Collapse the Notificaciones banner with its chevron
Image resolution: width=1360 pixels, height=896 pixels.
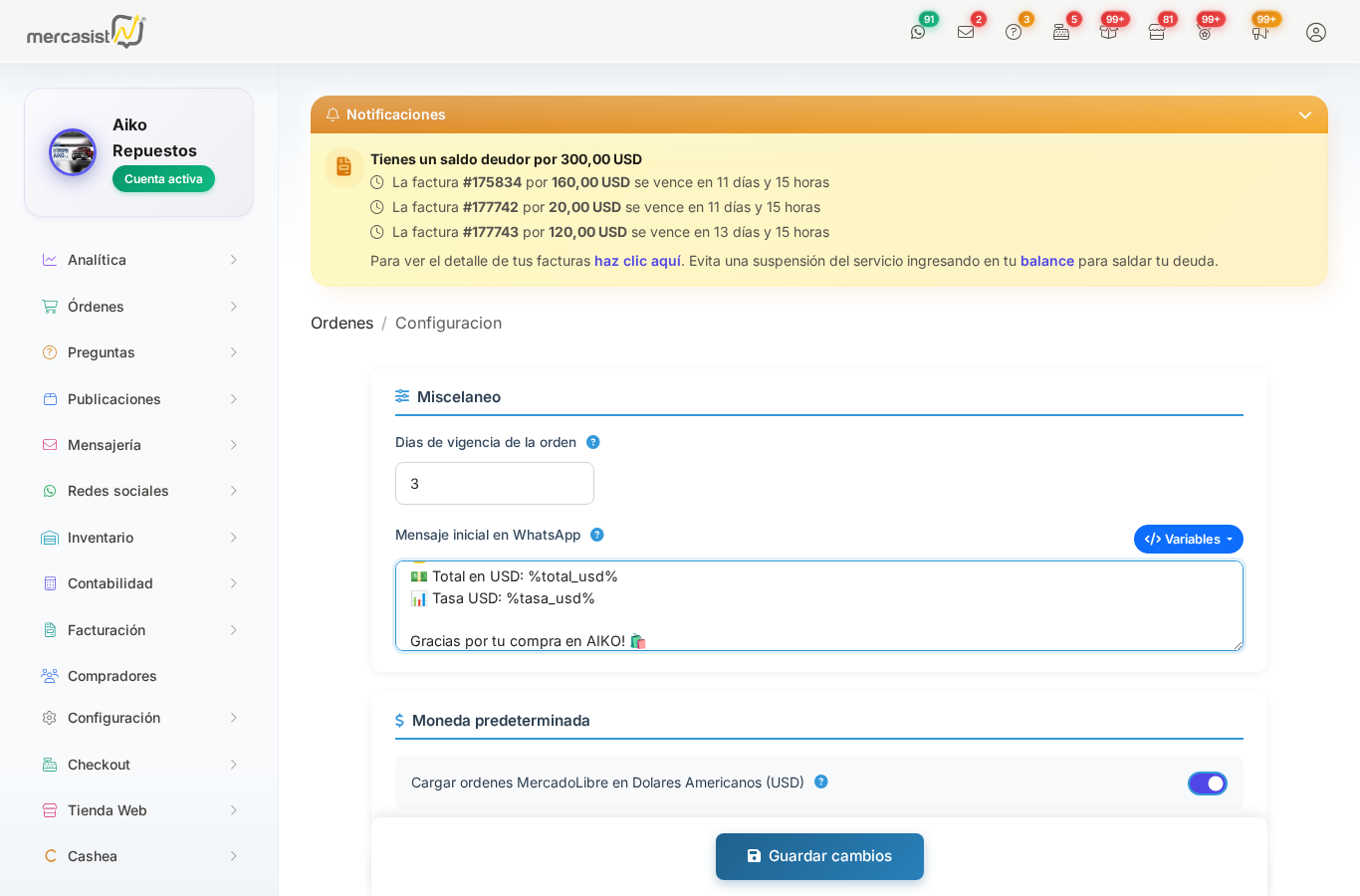point(1304,114)
